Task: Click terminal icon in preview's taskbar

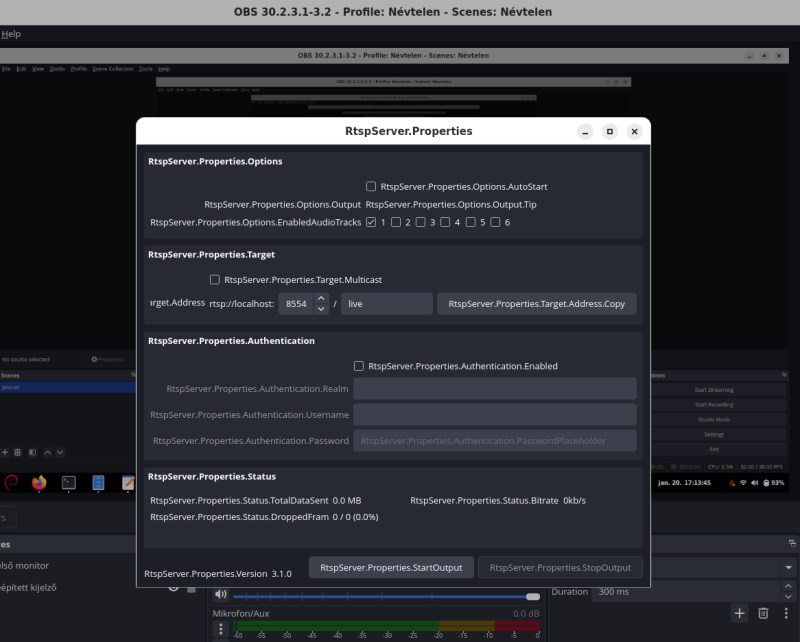Action: coord(68,482)
